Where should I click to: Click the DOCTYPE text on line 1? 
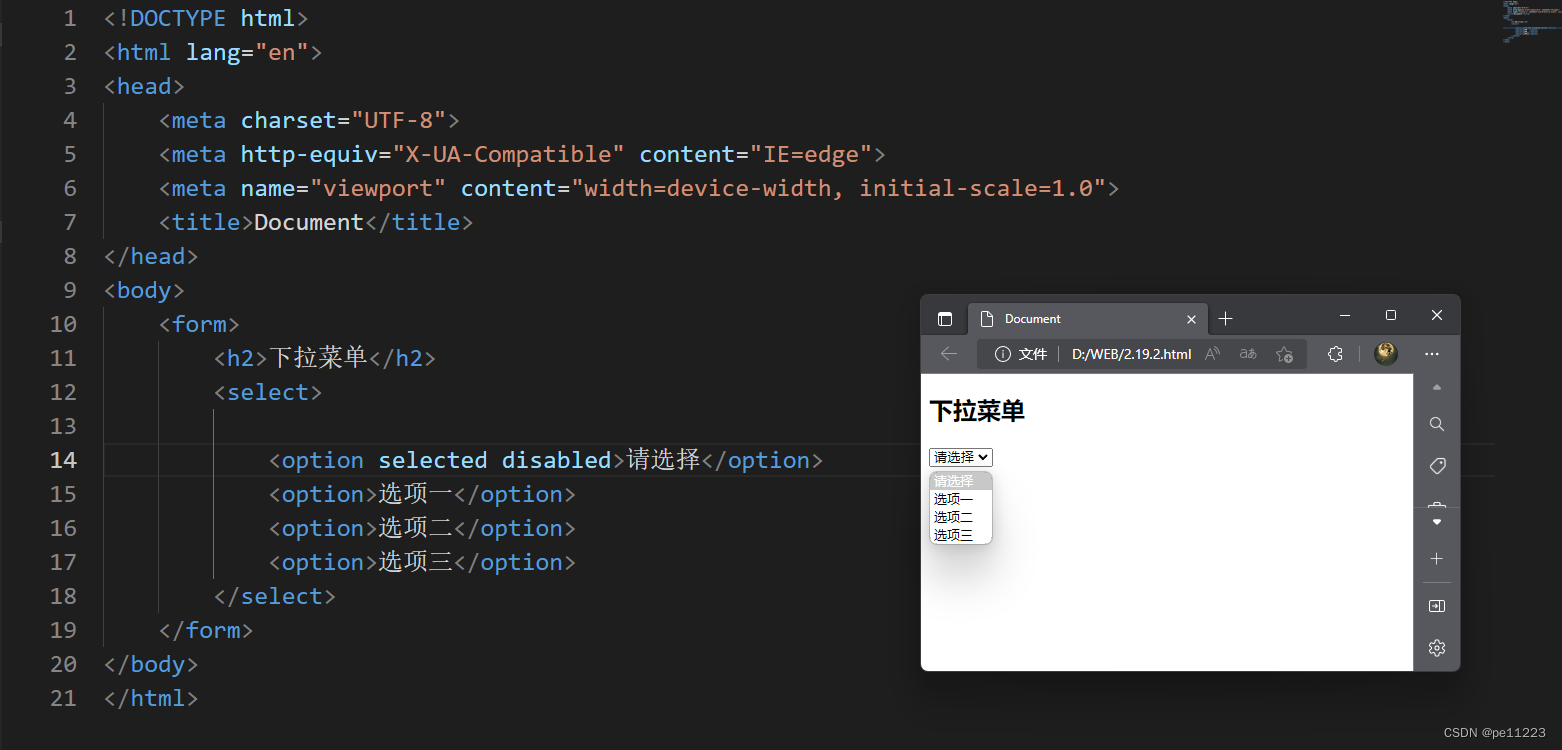178,18
